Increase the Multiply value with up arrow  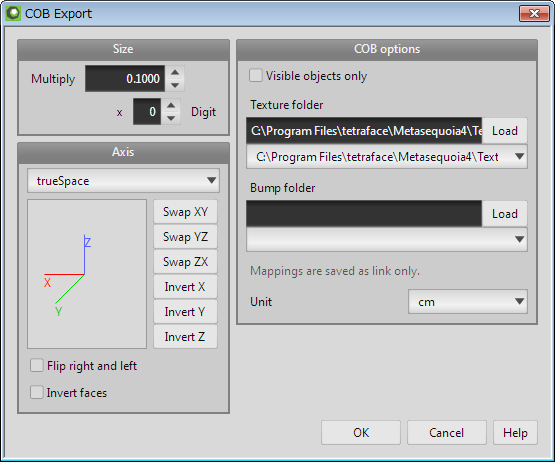click(x=175, y=72)
